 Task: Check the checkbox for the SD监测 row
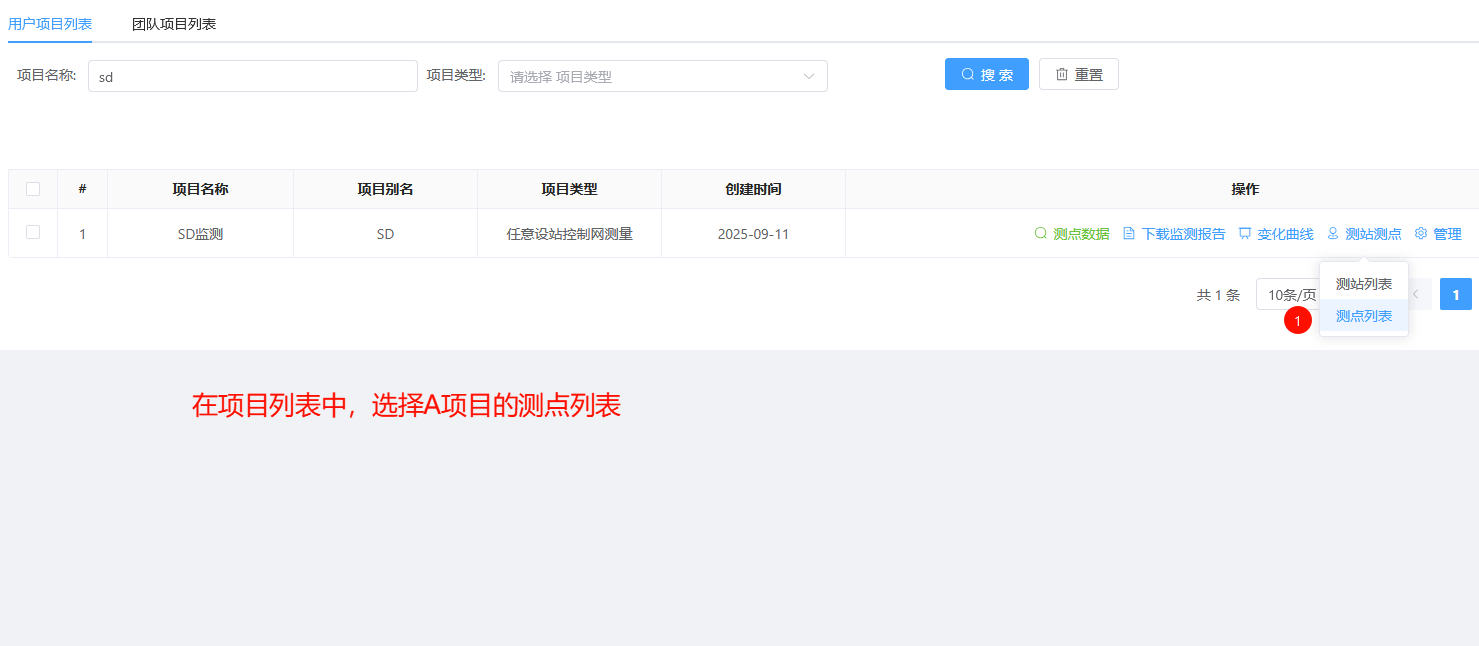click(x=33, y=233)
